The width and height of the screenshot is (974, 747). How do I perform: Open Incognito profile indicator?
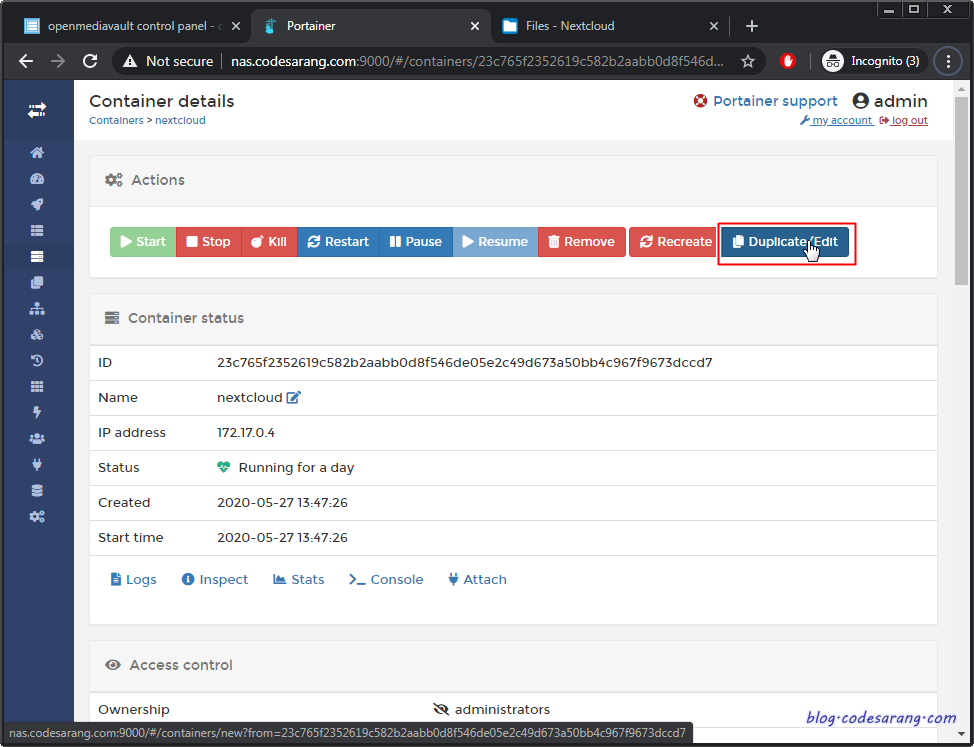coord(875,61)
